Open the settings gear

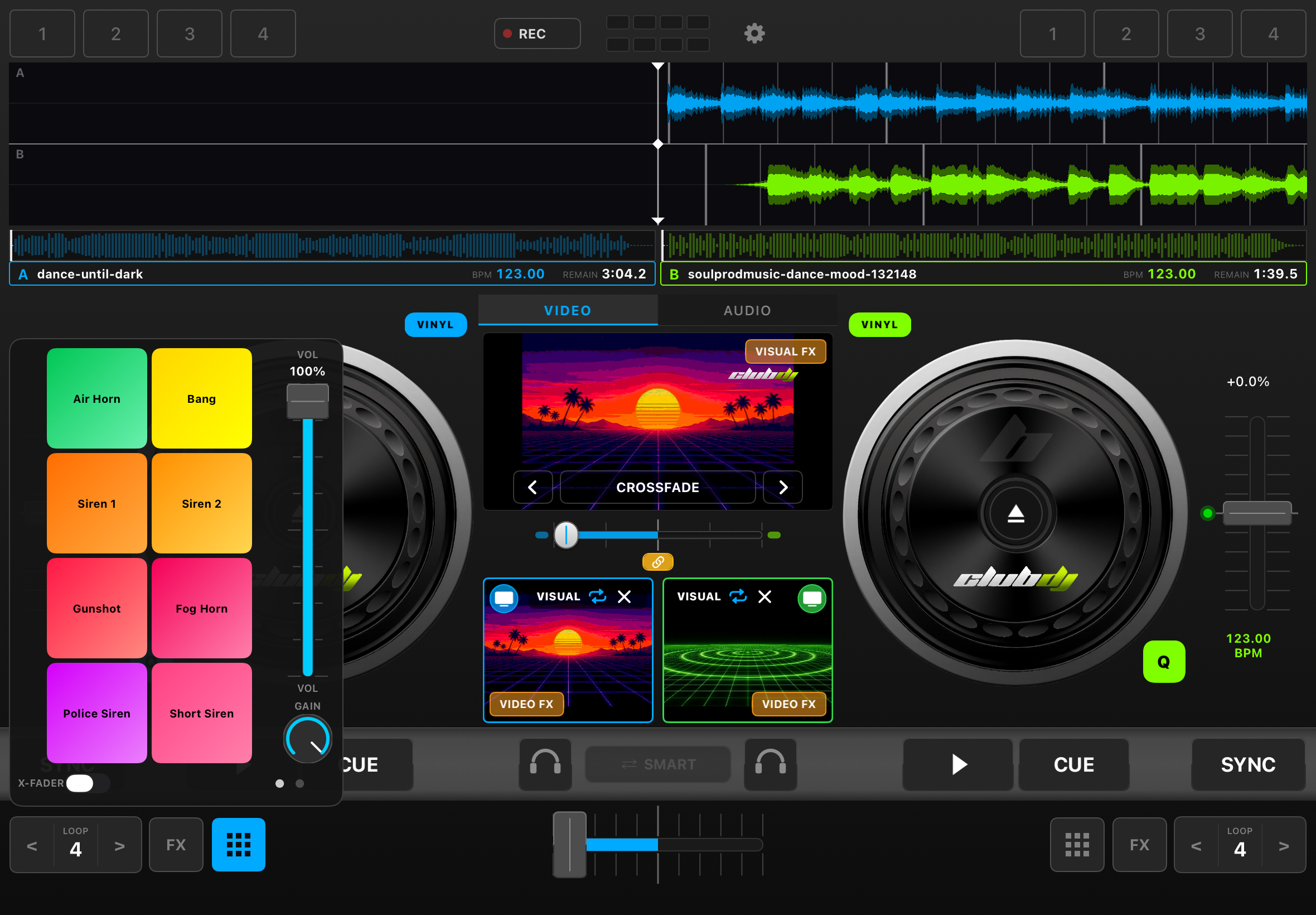[x=754, y=33]
